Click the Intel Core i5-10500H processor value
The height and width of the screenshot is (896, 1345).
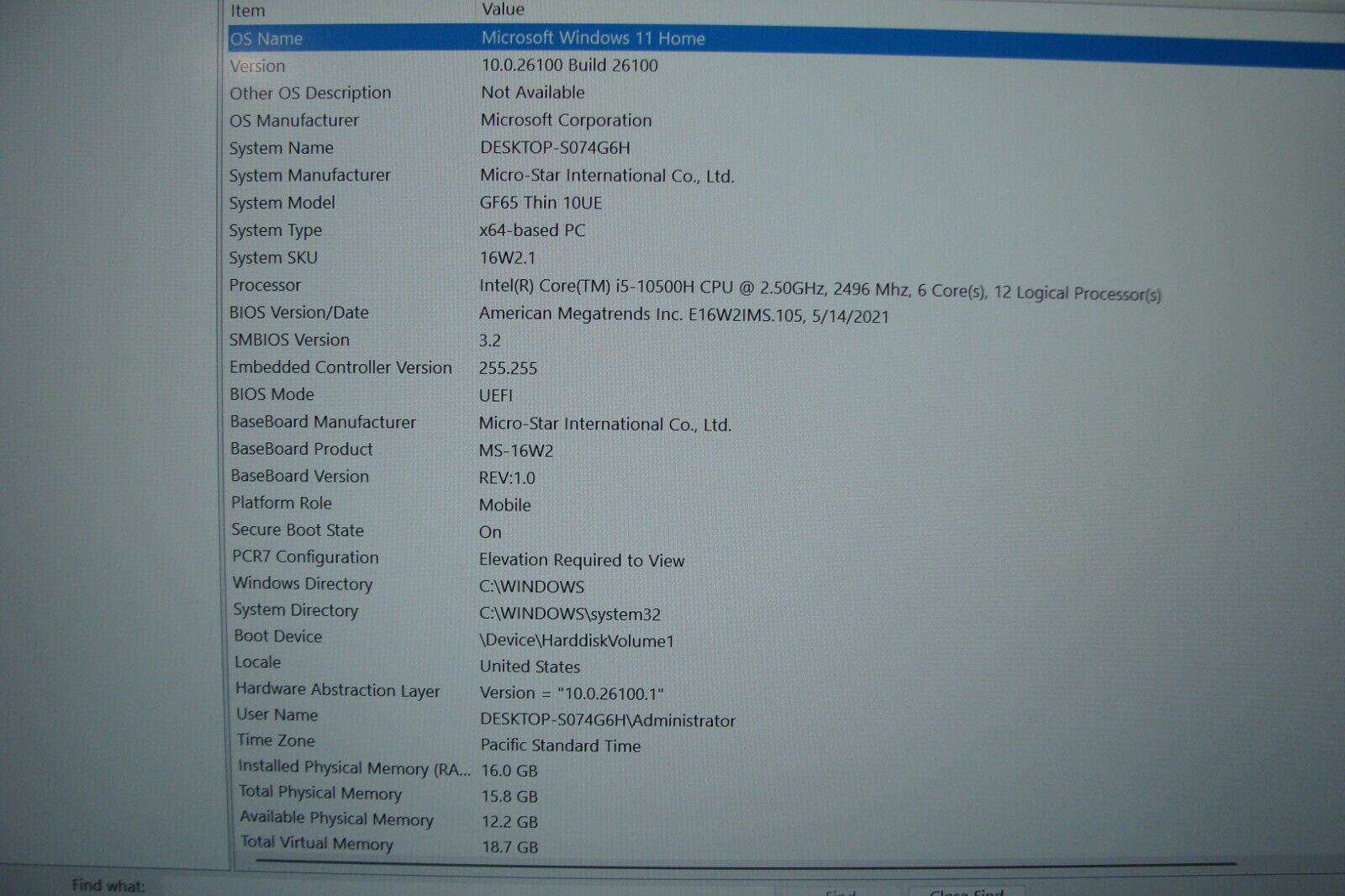tap(820, 290)
